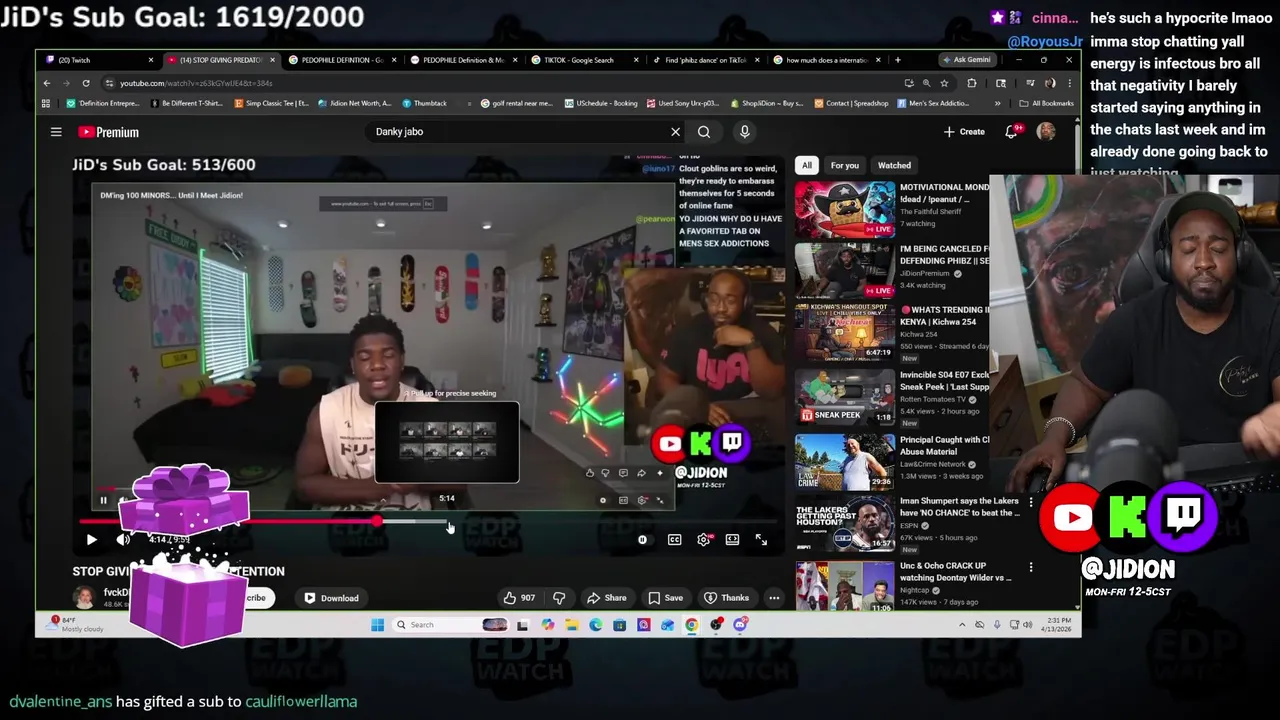
Task: Open Google Chrome from the taskbar
Action: click(692, 625)
